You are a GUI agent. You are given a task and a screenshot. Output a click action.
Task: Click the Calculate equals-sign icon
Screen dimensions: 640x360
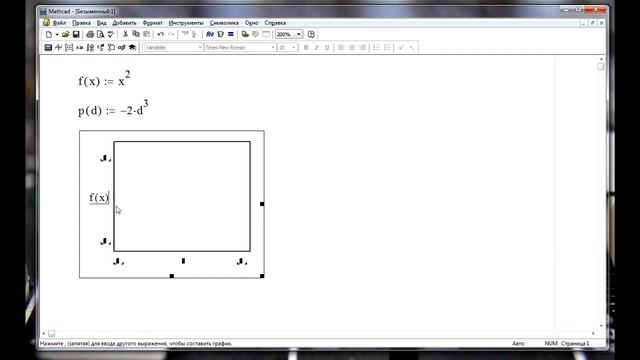click(231, 34)
